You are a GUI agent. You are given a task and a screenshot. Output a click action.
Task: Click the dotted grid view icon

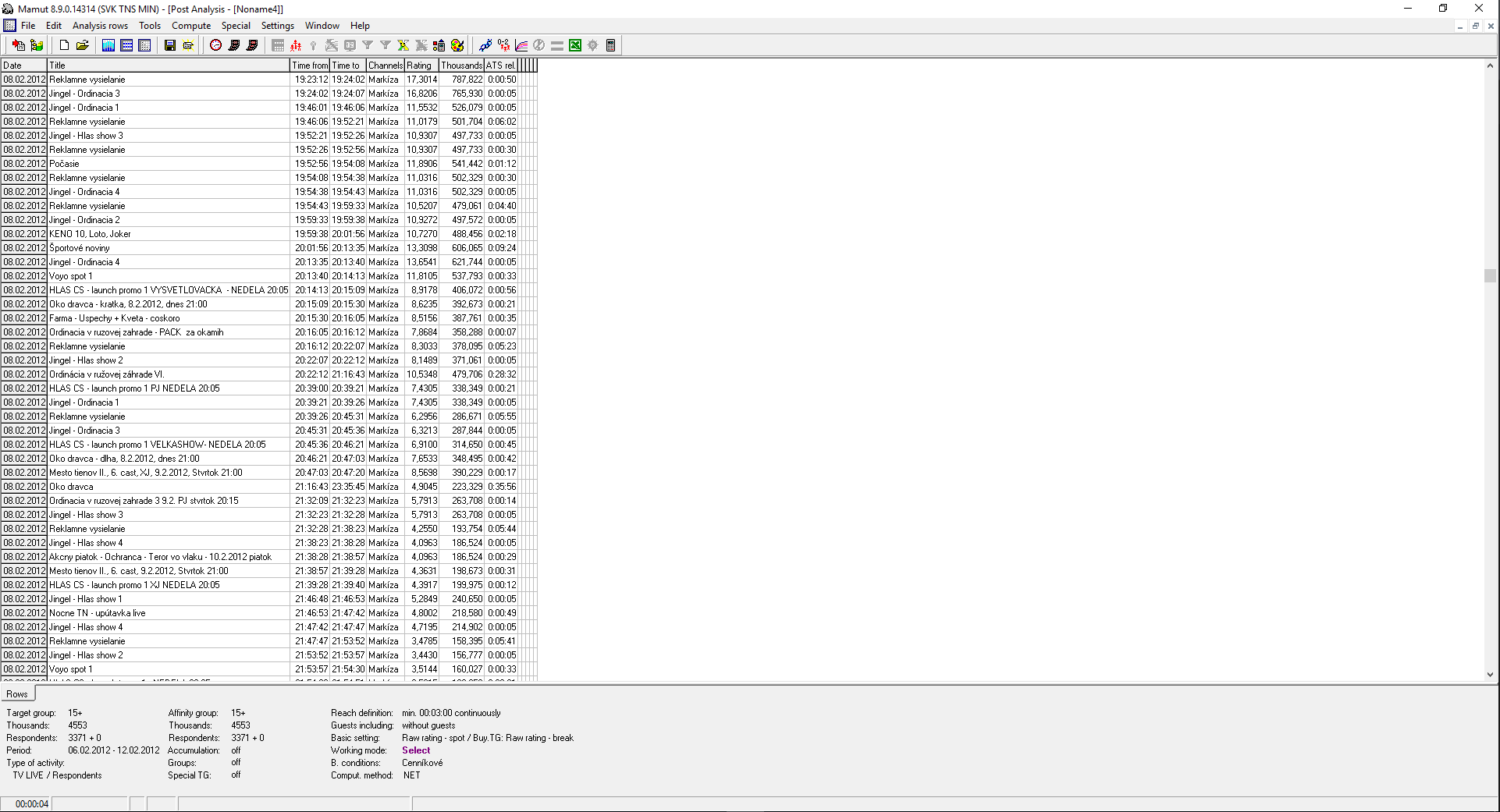point(144,45)
